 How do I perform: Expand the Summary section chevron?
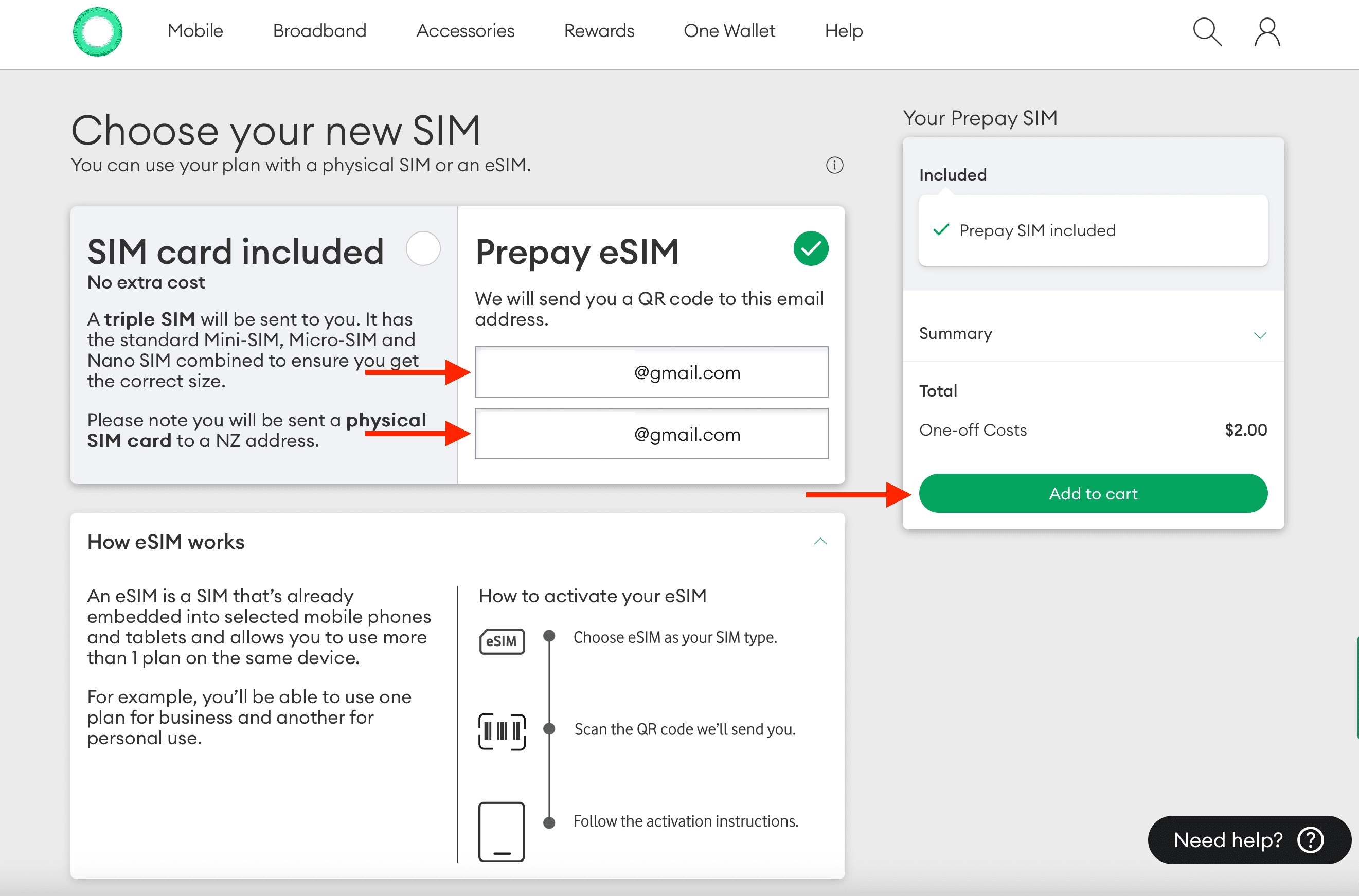coord(1260,335)
